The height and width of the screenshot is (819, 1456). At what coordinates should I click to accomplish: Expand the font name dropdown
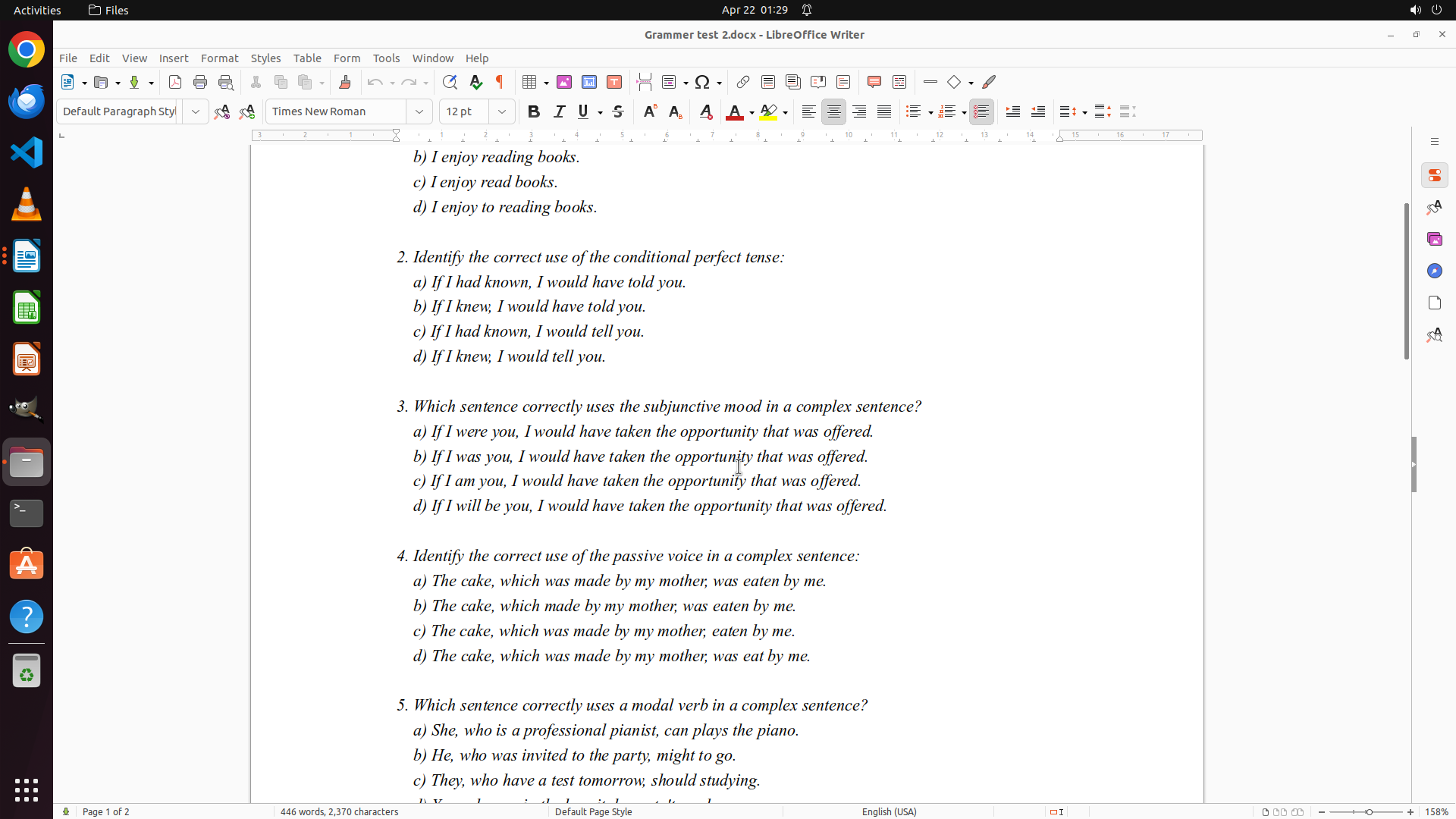point(419,111)
